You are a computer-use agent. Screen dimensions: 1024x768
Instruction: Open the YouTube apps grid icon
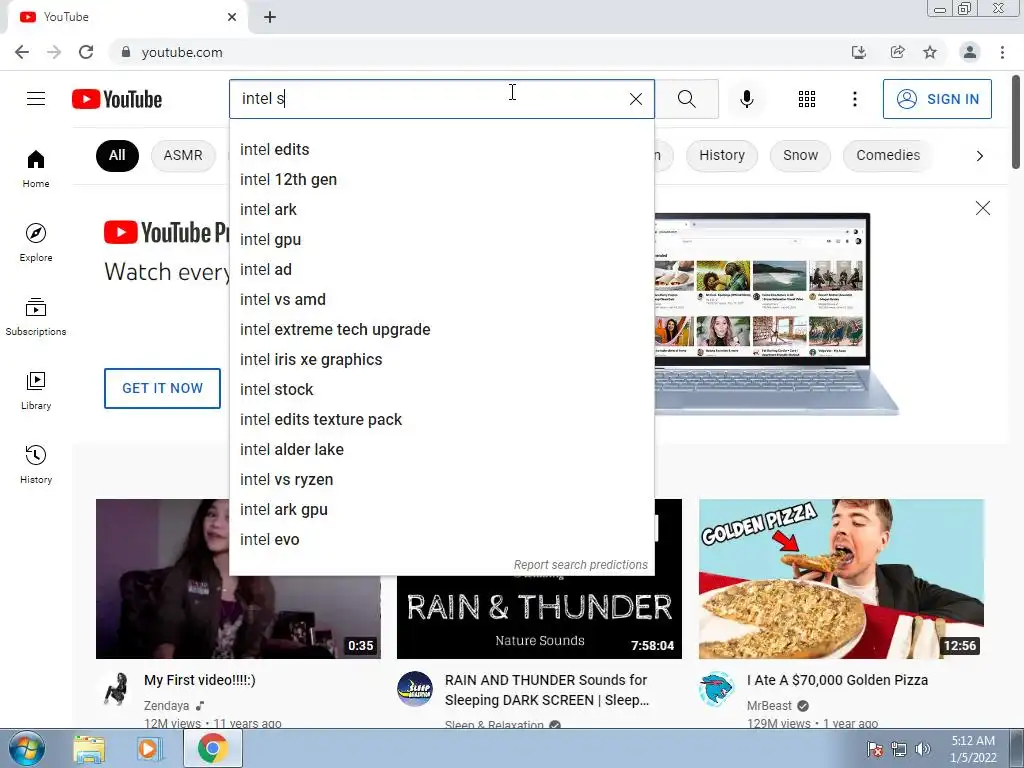coord(807,99)
